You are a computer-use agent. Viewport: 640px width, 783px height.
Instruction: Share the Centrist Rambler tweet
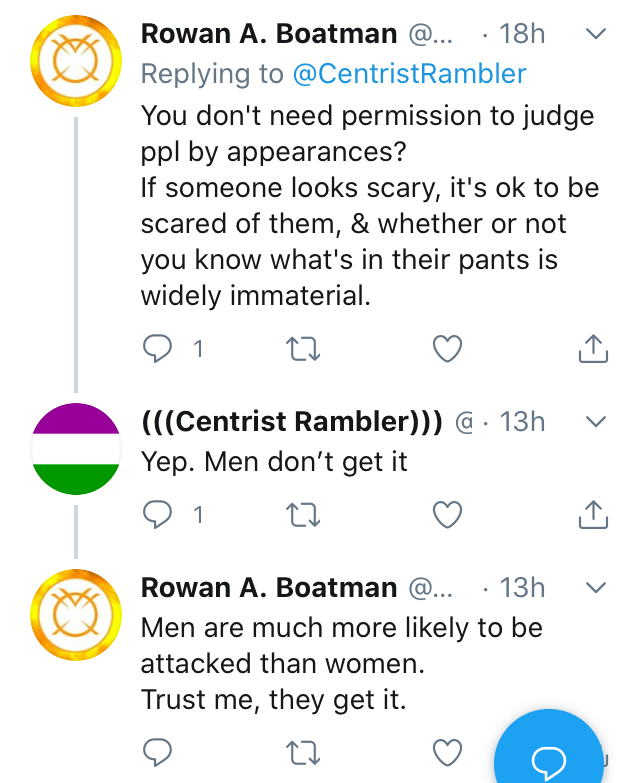coord(593,514)
